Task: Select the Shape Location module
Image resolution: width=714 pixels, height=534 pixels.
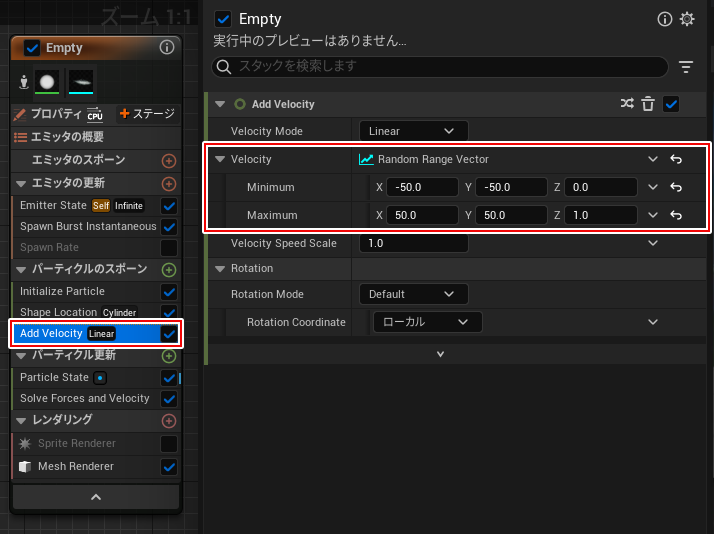Action: (x=59, y=313)
